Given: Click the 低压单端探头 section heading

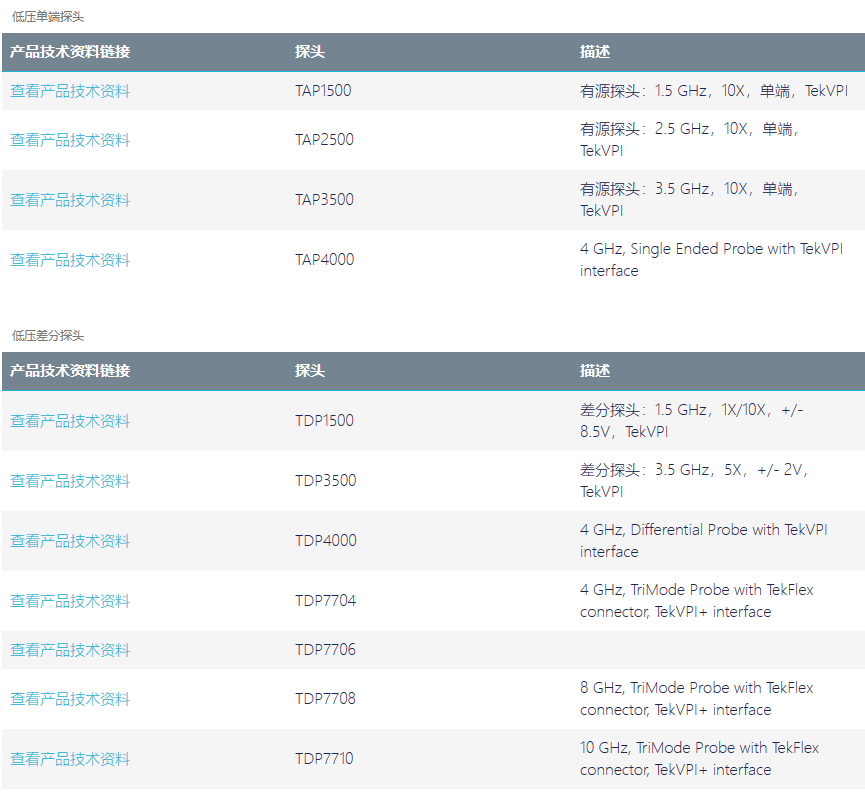Looking at the screenshot, I should [48, 17].
